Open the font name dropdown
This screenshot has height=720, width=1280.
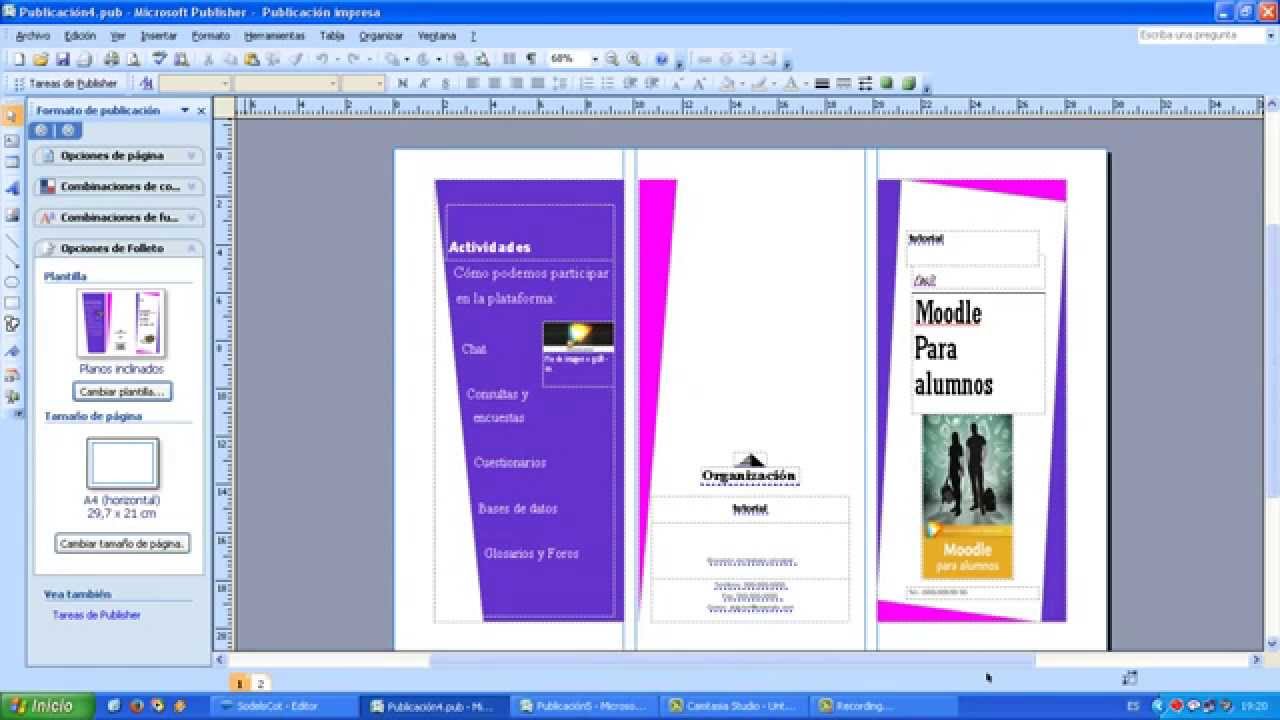333,83
